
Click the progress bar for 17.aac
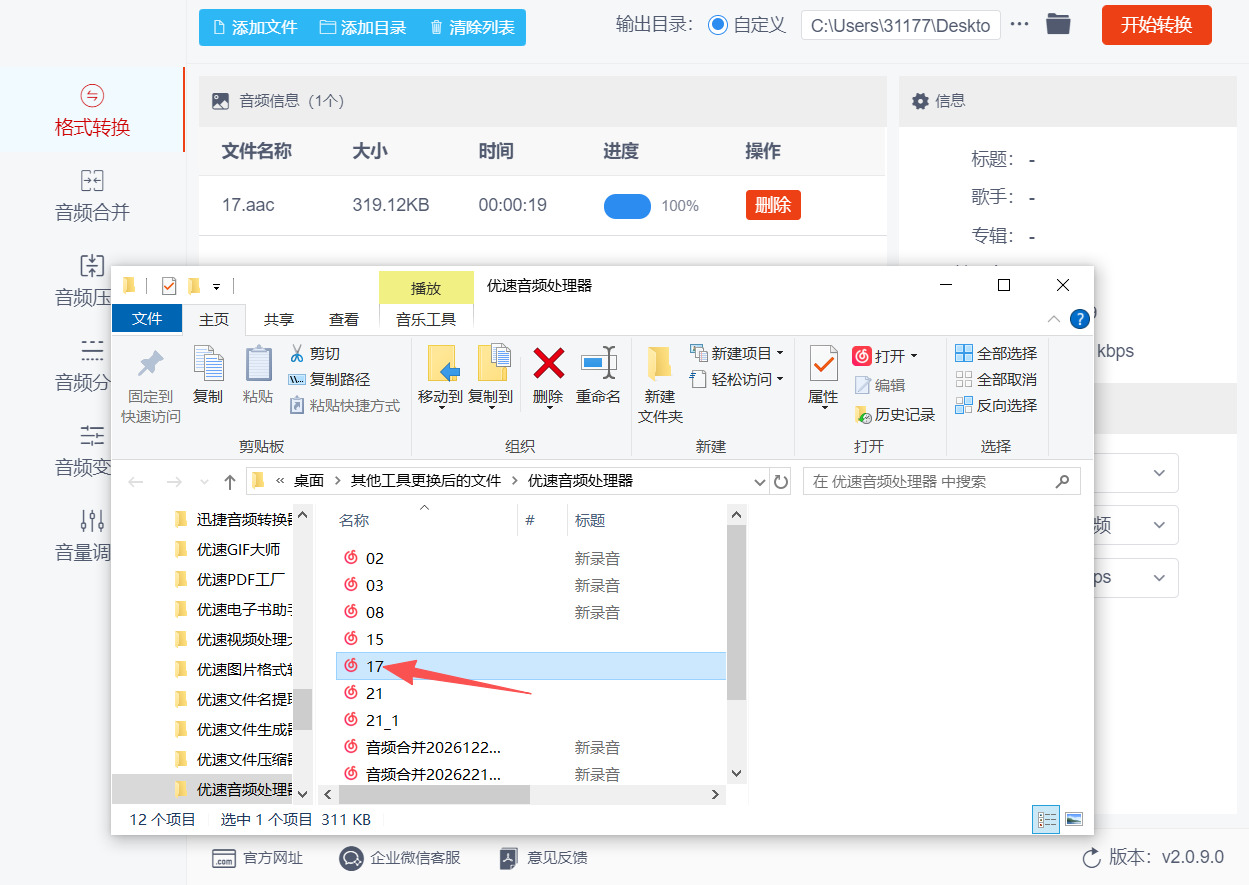[627, 205]
